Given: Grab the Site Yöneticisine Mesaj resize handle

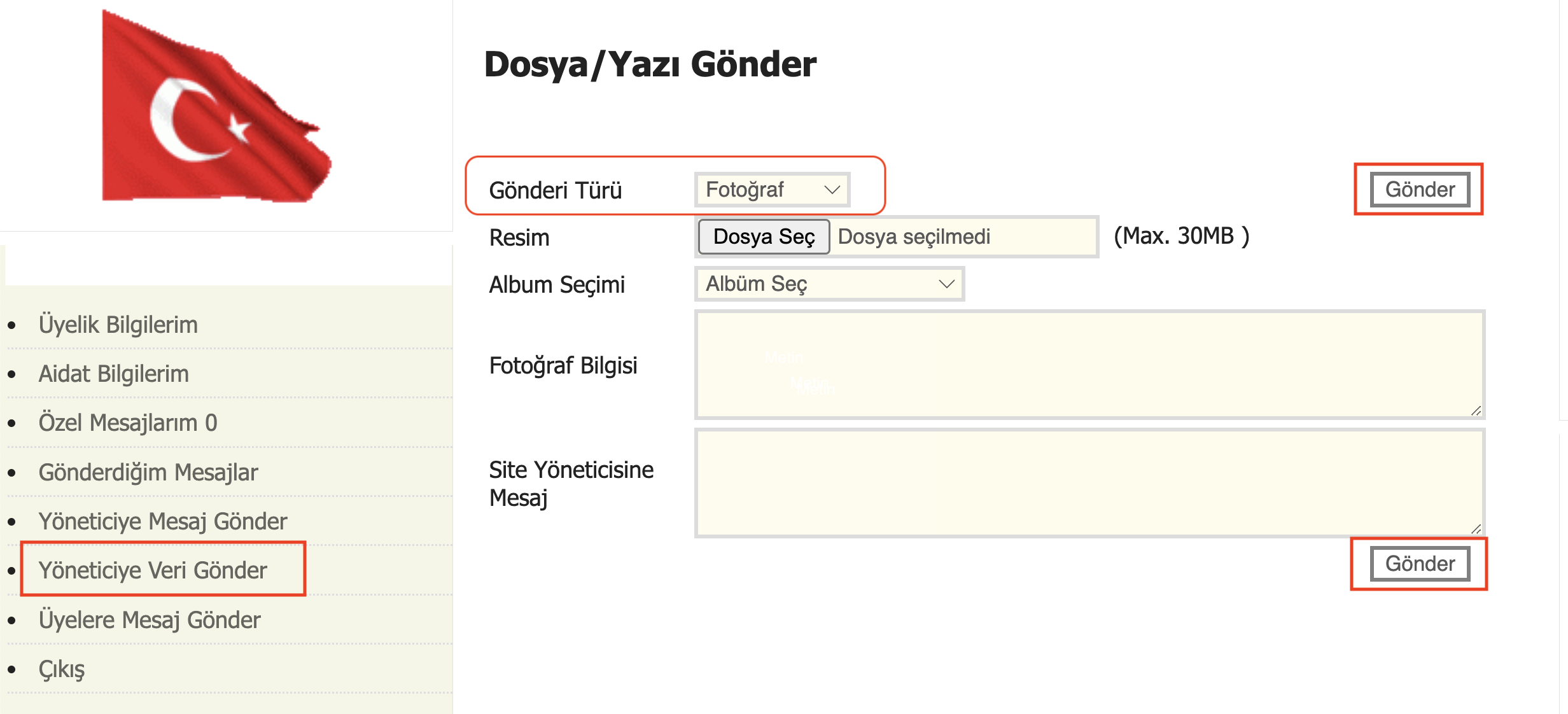Looking at the screenshot, I should coord(1476,529).
